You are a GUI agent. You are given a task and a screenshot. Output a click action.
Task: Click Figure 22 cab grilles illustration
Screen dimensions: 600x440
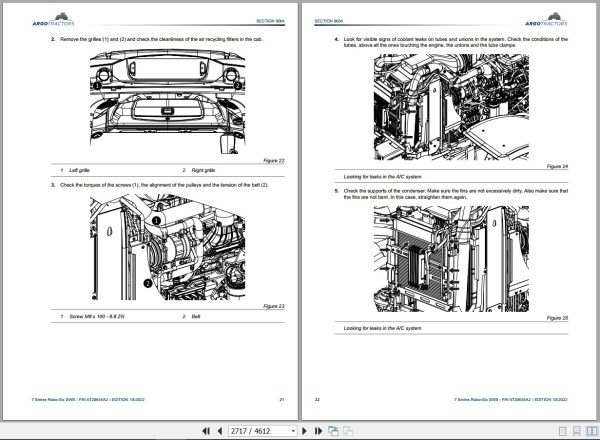pyautogui.click(x=168, y=101)
